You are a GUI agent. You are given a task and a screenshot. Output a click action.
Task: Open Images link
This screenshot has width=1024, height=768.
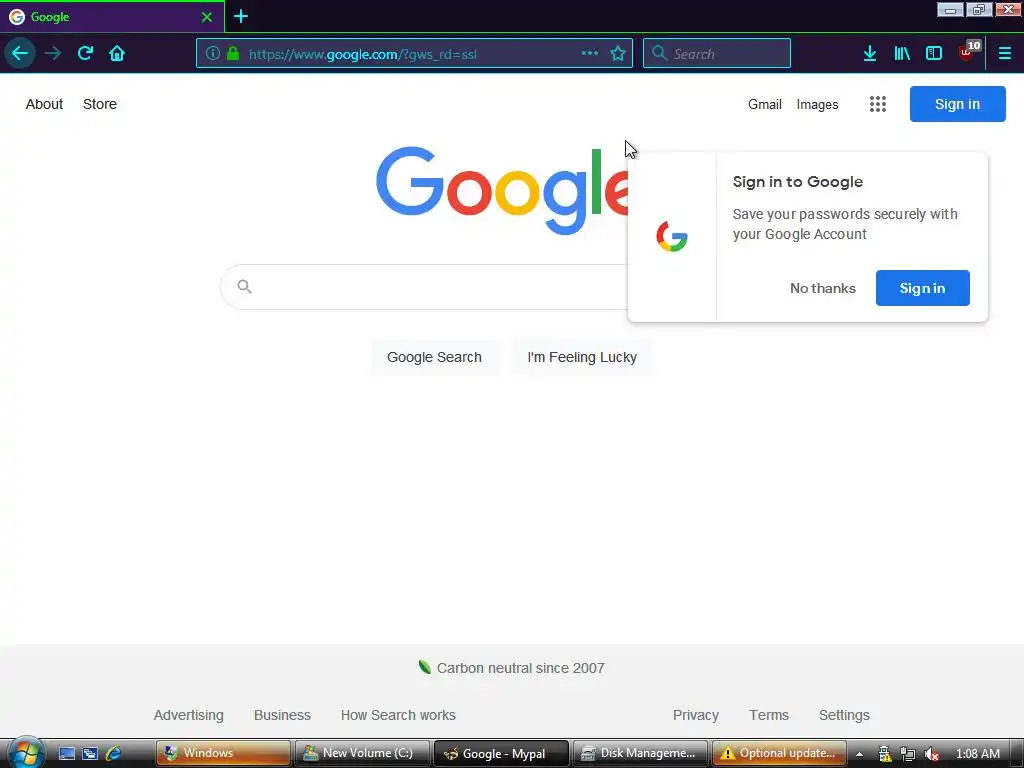click(817, 104)
